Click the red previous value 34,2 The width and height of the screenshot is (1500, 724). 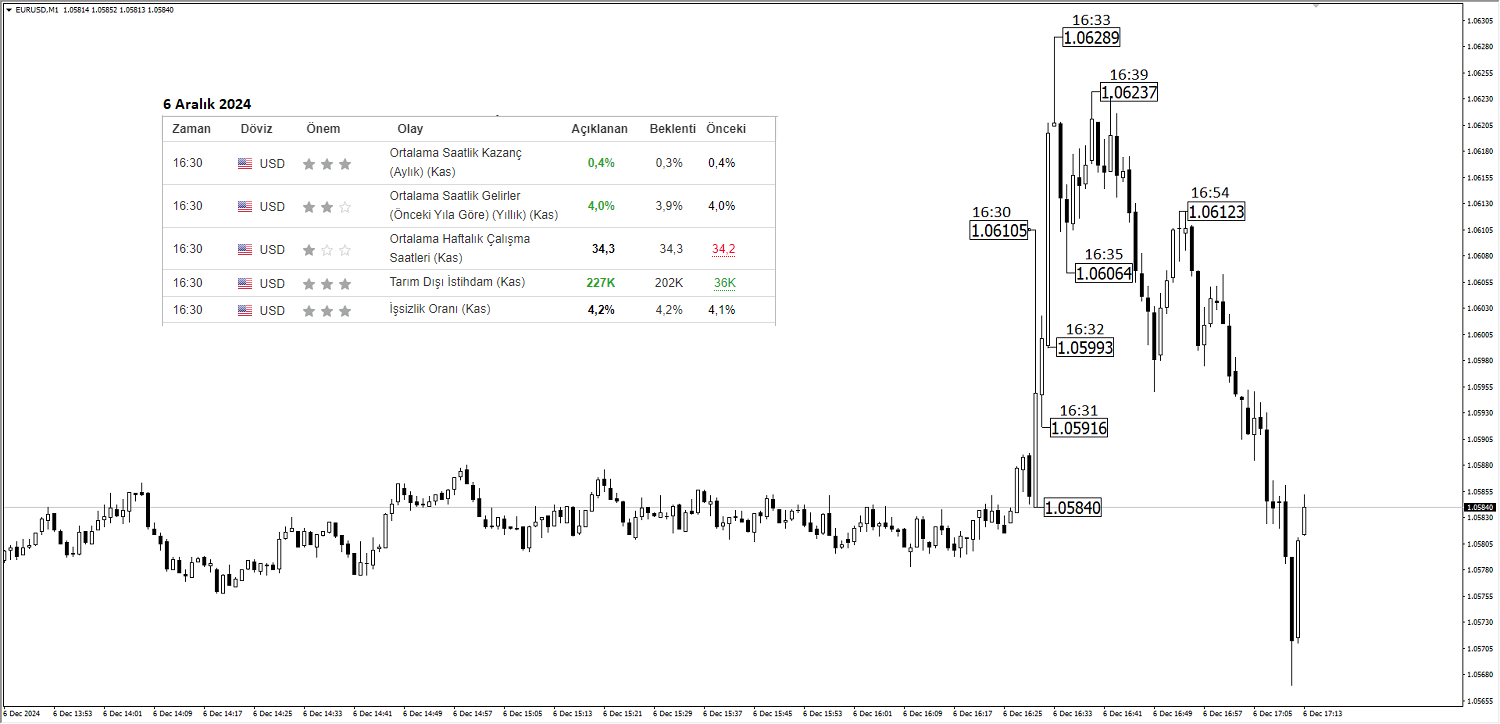pyautogui.click(x=724, y=249)
